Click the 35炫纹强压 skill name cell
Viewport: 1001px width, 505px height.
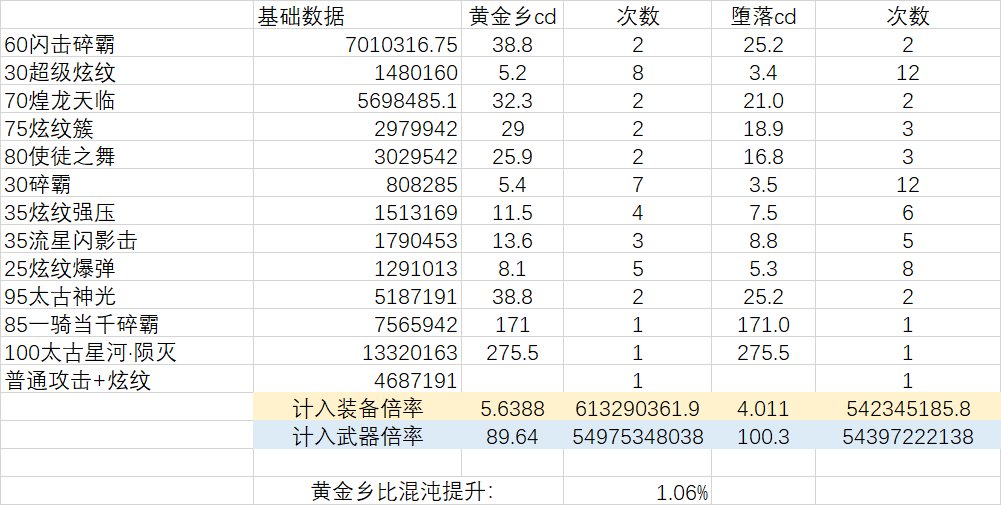click(x=126, y=212)
